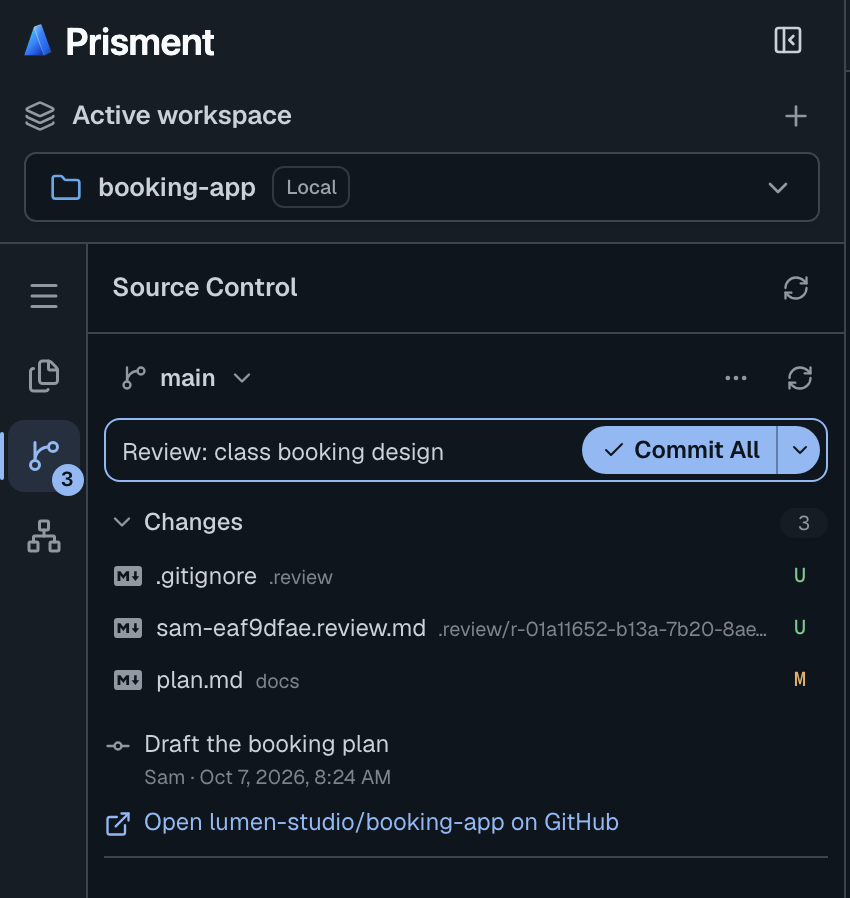Screen dimensions: 850x898
Task: Open the Commit All options arrow
Action: pyautogui.click(x=800, y=450)
